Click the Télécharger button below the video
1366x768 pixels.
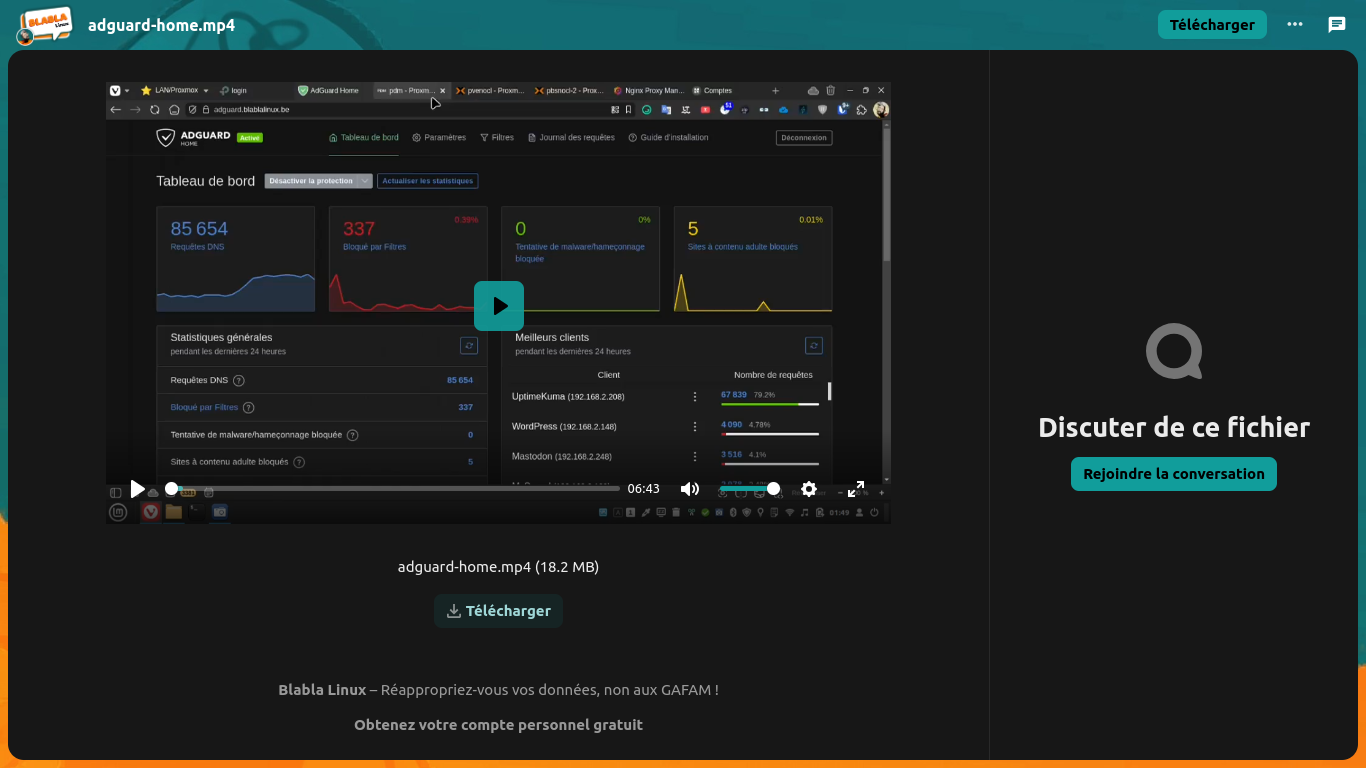tap(498, 611)
